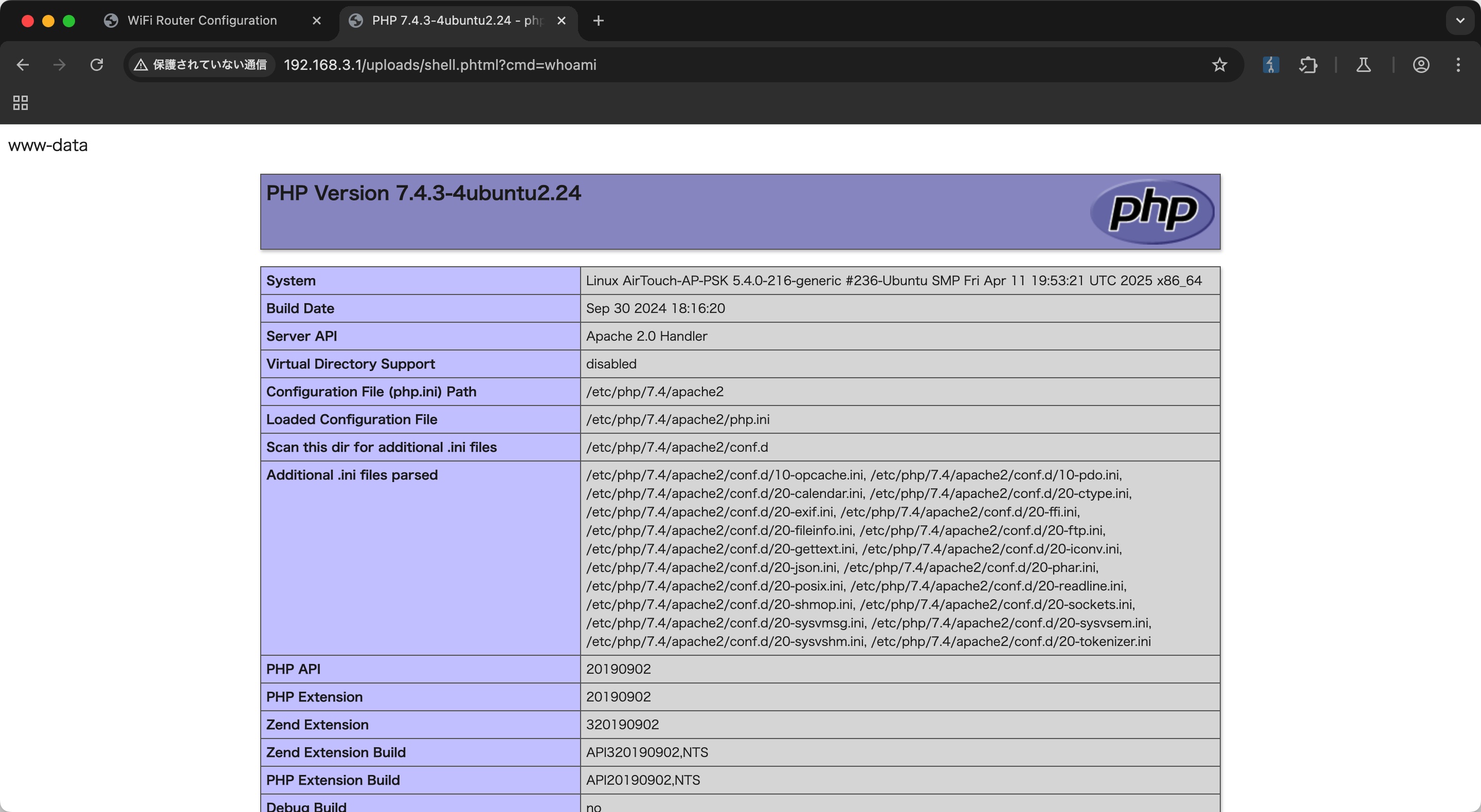Close the PHP info tab
Image resolution: width=1481 pixels, height=812 pixels.
pyautogui.click(x=562, y=21)
